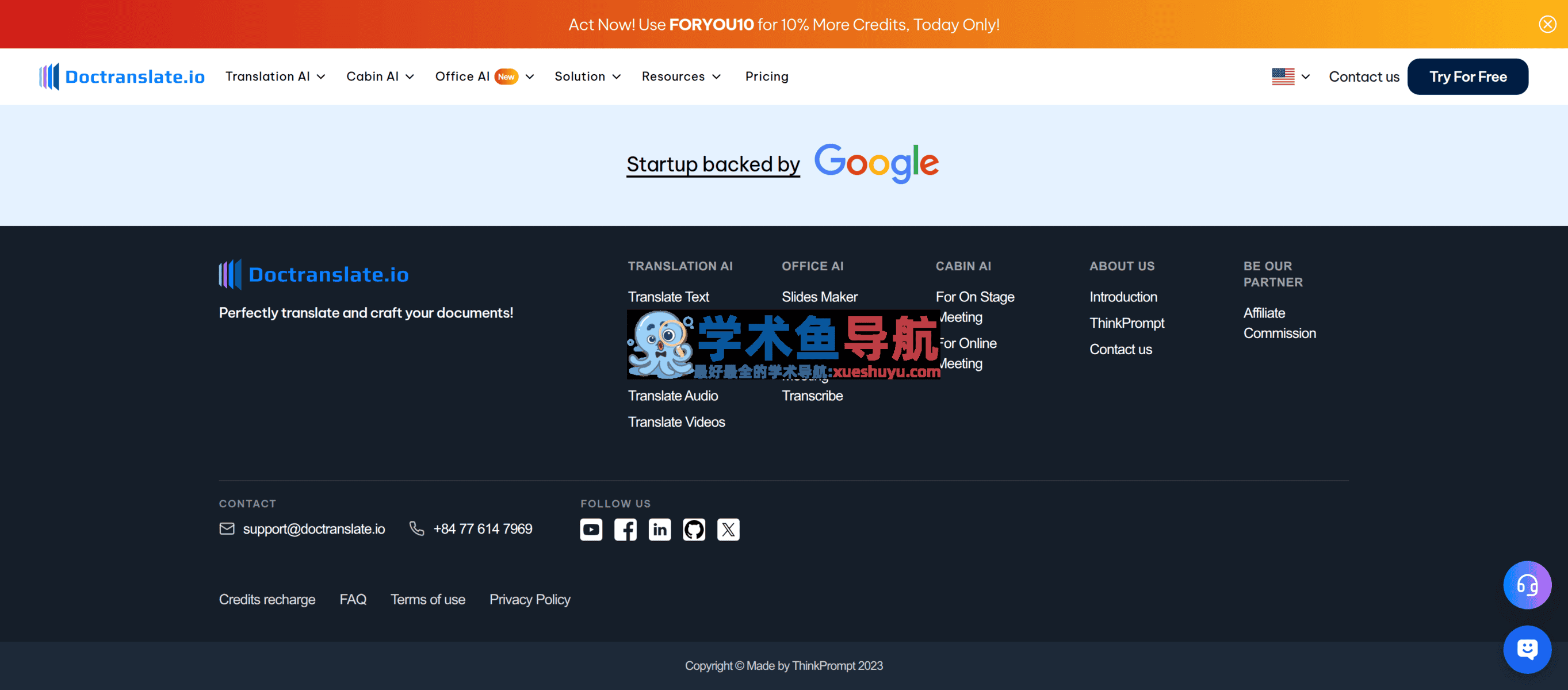Expand the Resources menu

(680, 76)
